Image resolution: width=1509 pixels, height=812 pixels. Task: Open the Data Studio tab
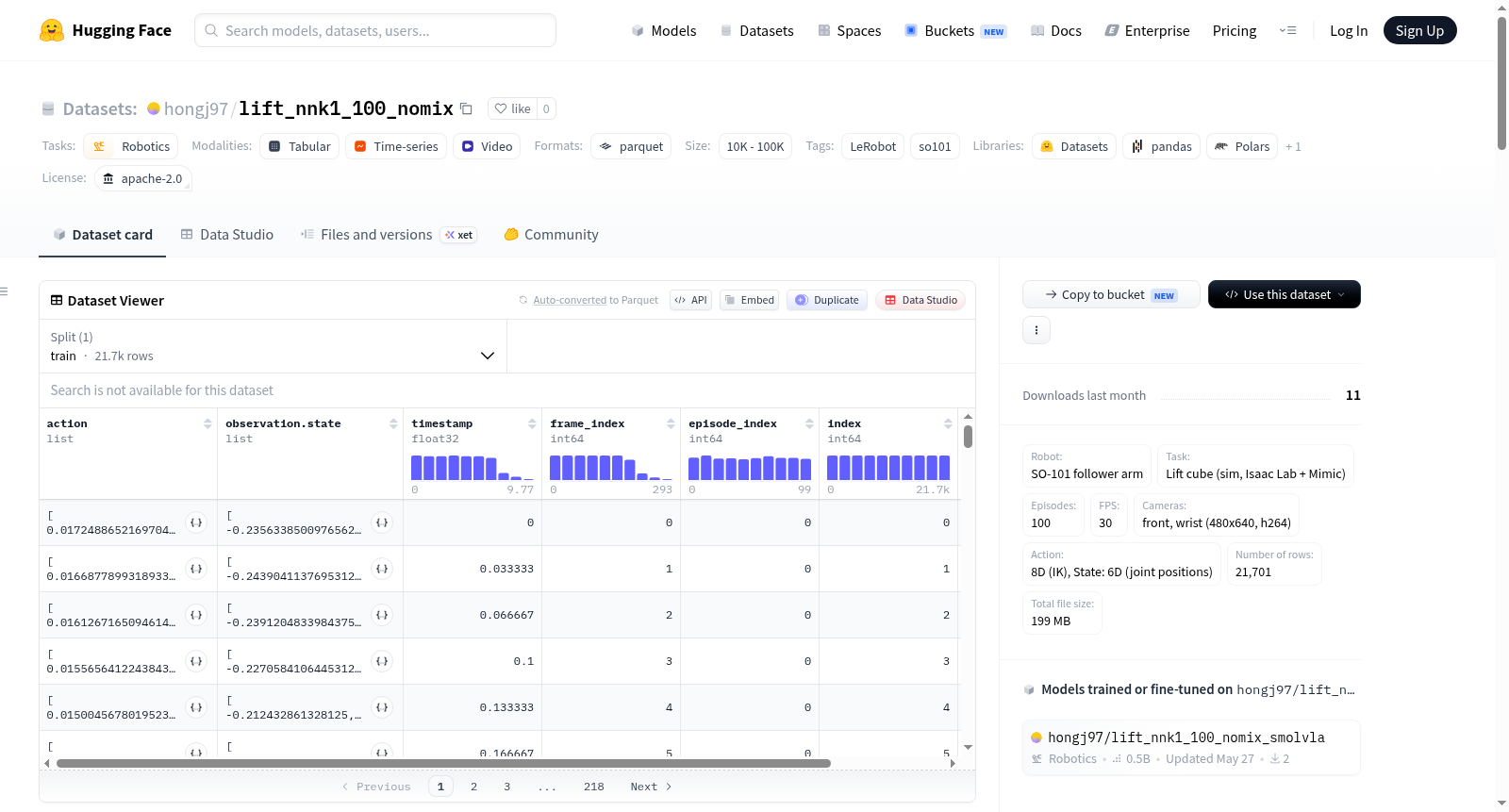point(227,235)
